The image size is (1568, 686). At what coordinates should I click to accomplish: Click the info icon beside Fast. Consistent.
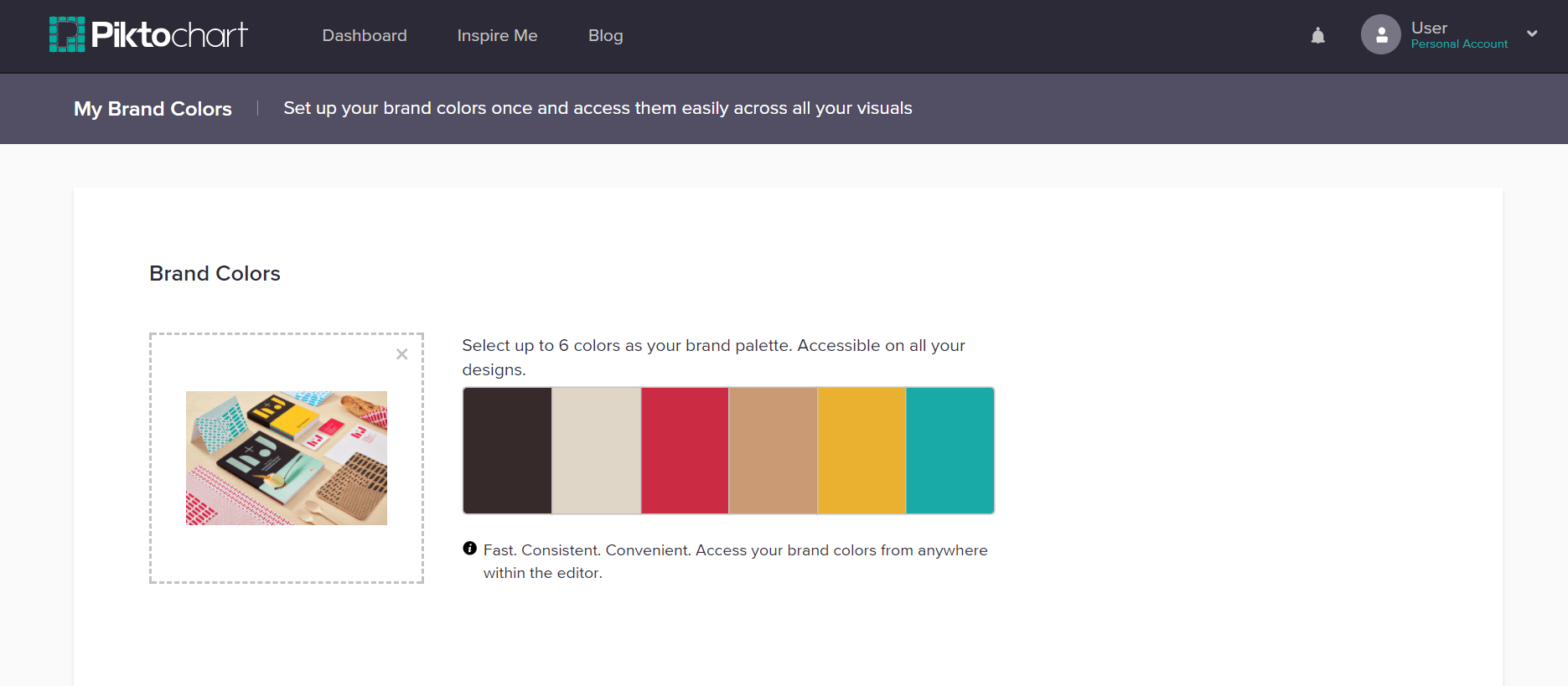(x=470, y=549)
